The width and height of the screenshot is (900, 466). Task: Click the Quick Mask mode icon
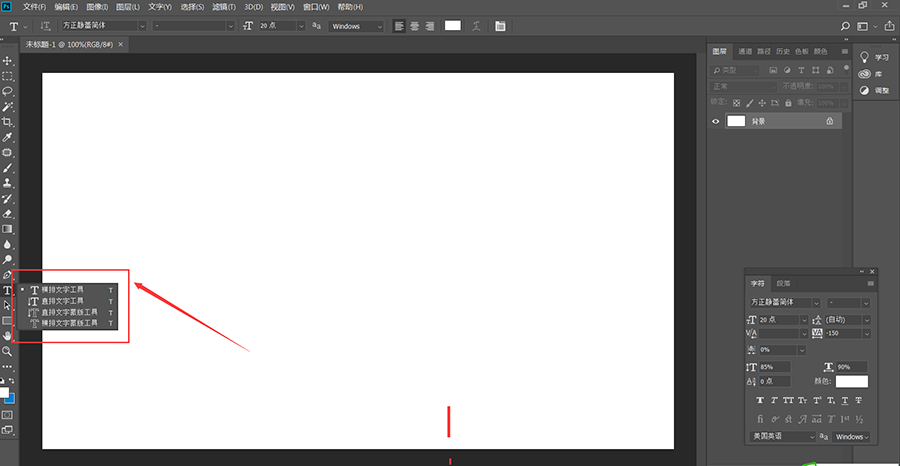7,414
